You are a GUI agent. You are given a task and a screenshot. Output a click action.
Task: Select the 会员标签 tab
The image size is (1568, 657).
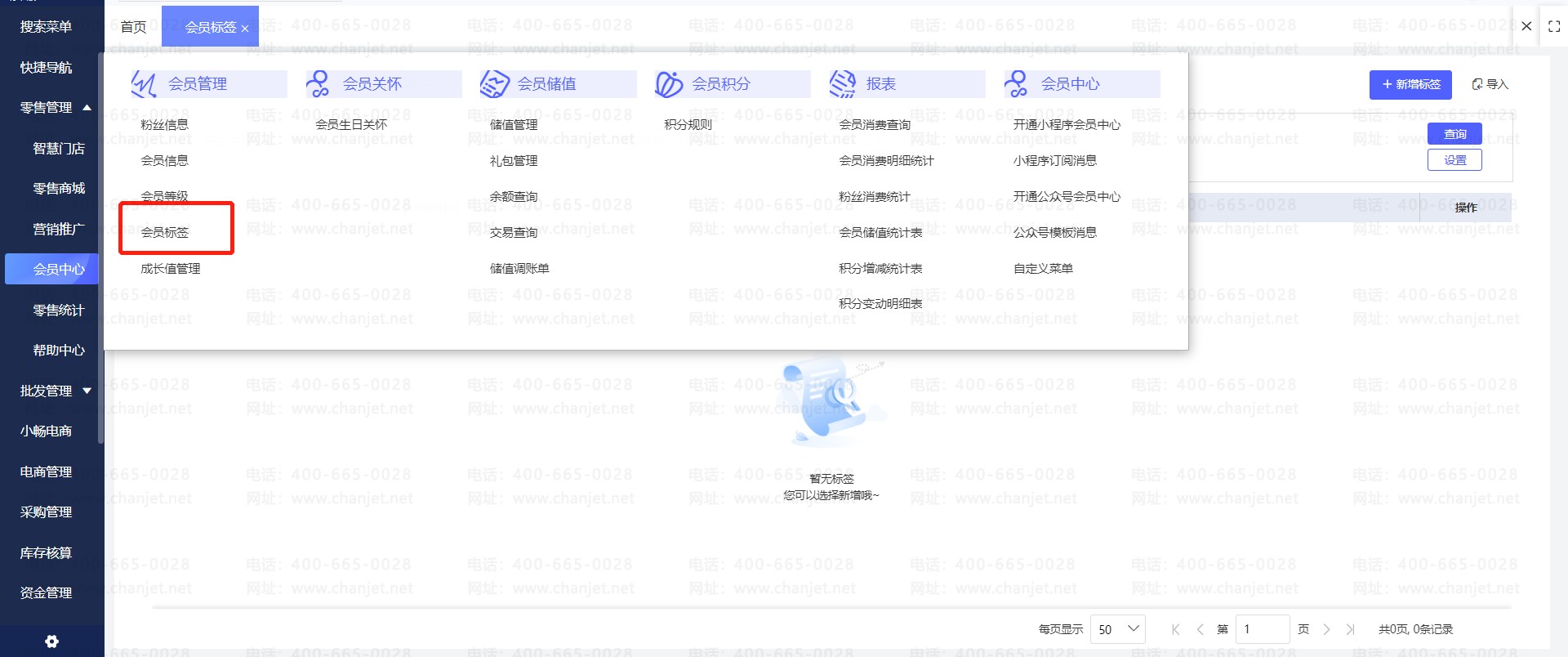[210, 27]
